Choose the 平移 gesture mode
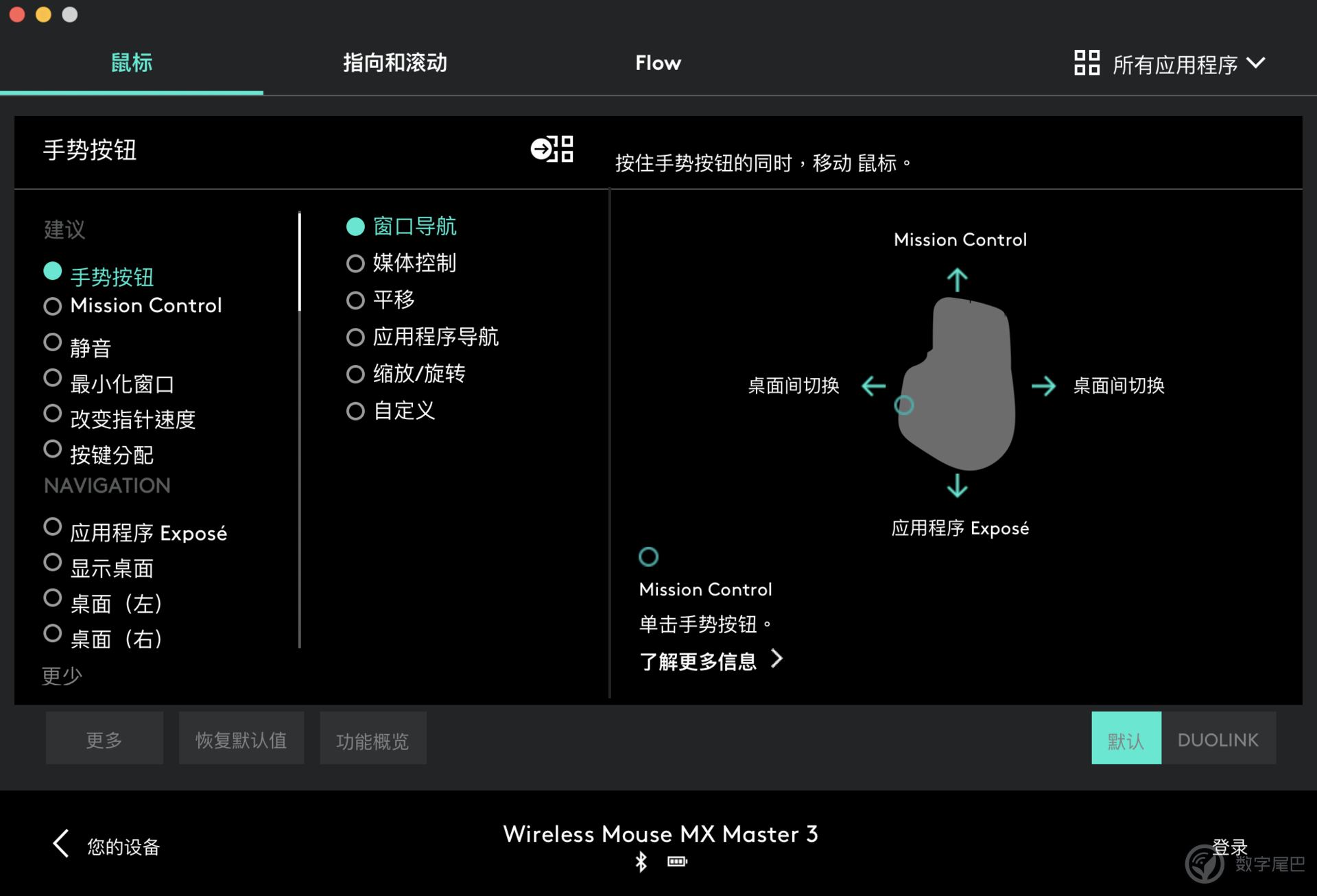Viewport: 1317px width, 896px height. point(381,300)
